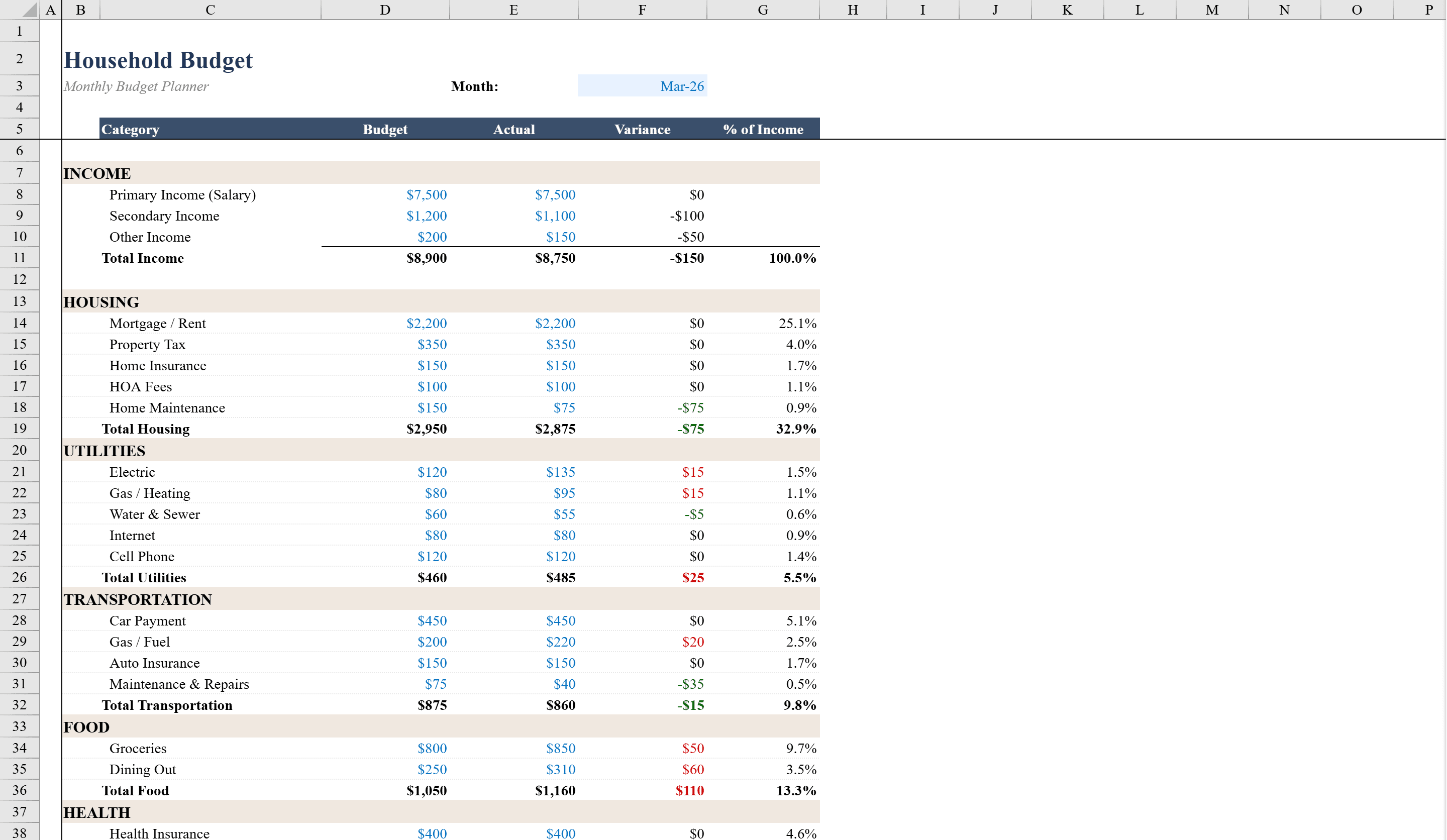Select the Electric actual value $135
Screen dimensions: 1447x840
pyautogui.click(x=562, y=472)
